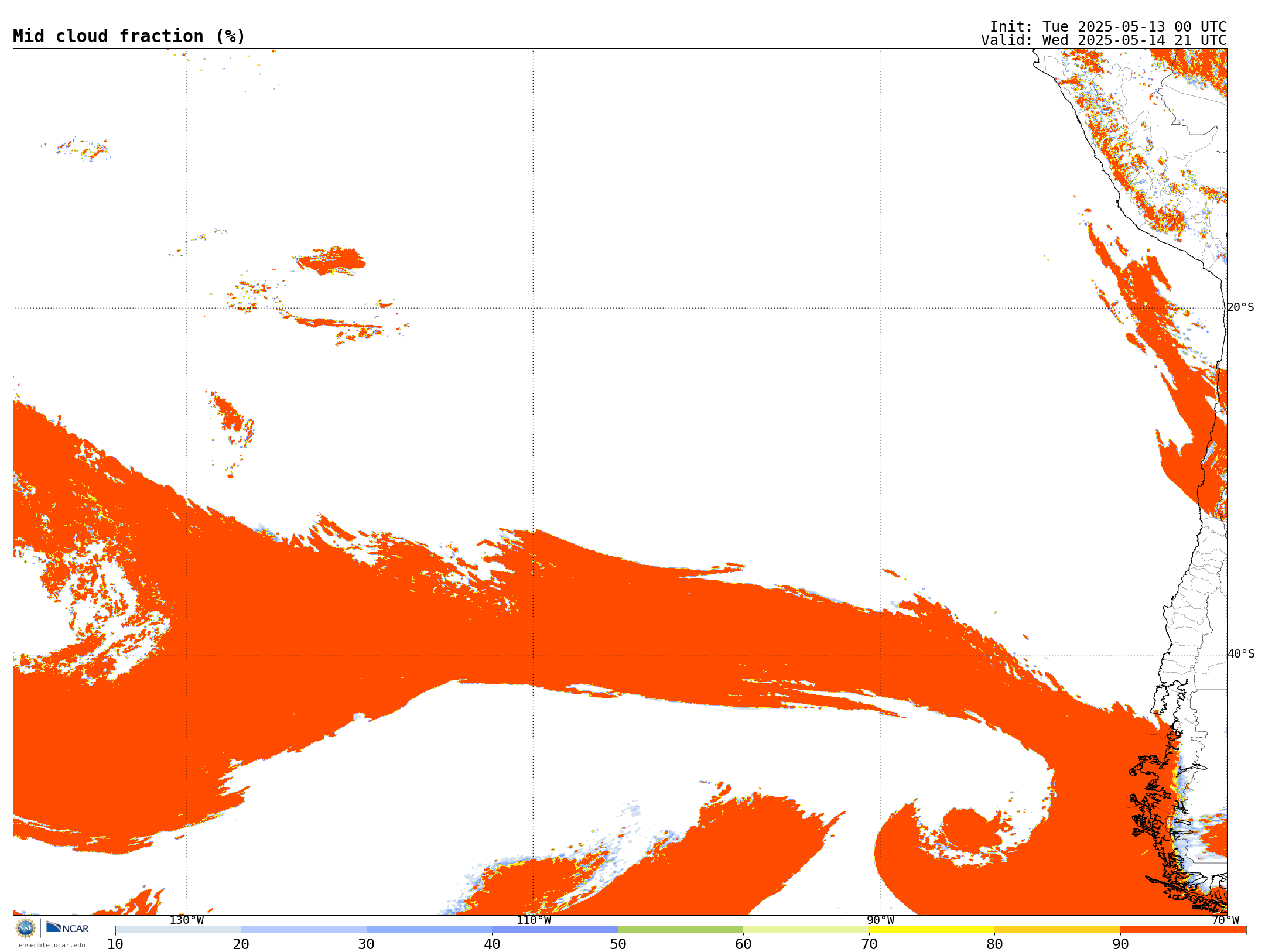Click the colorbar tick label 90
The image size is (1265, 952).
1120,944
